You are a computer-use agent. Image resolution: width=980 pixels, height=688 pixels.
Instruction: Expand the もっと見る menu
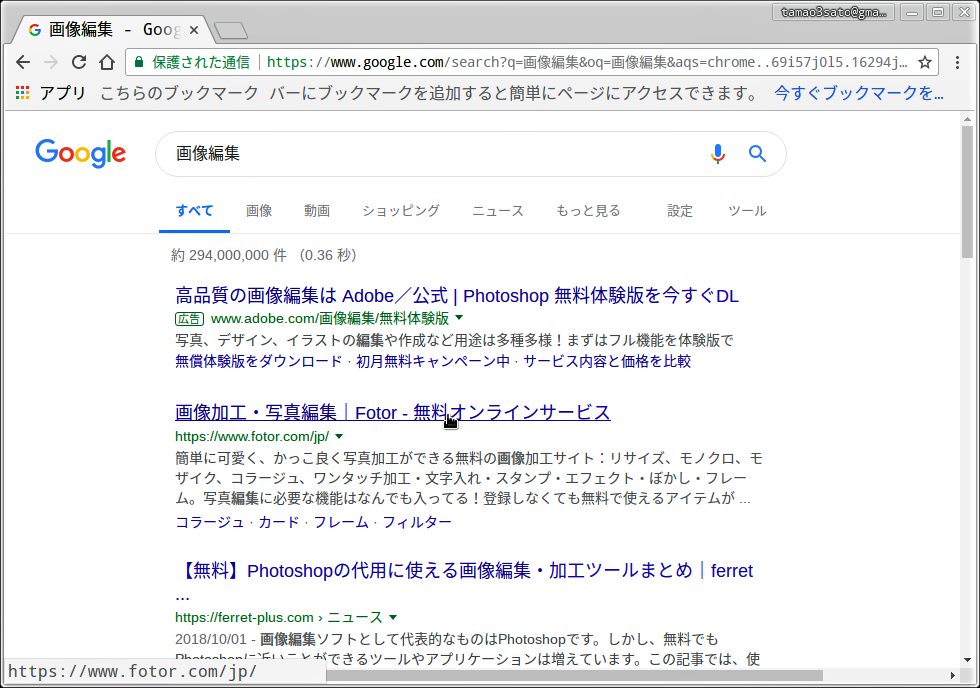(x=588, y=211)
